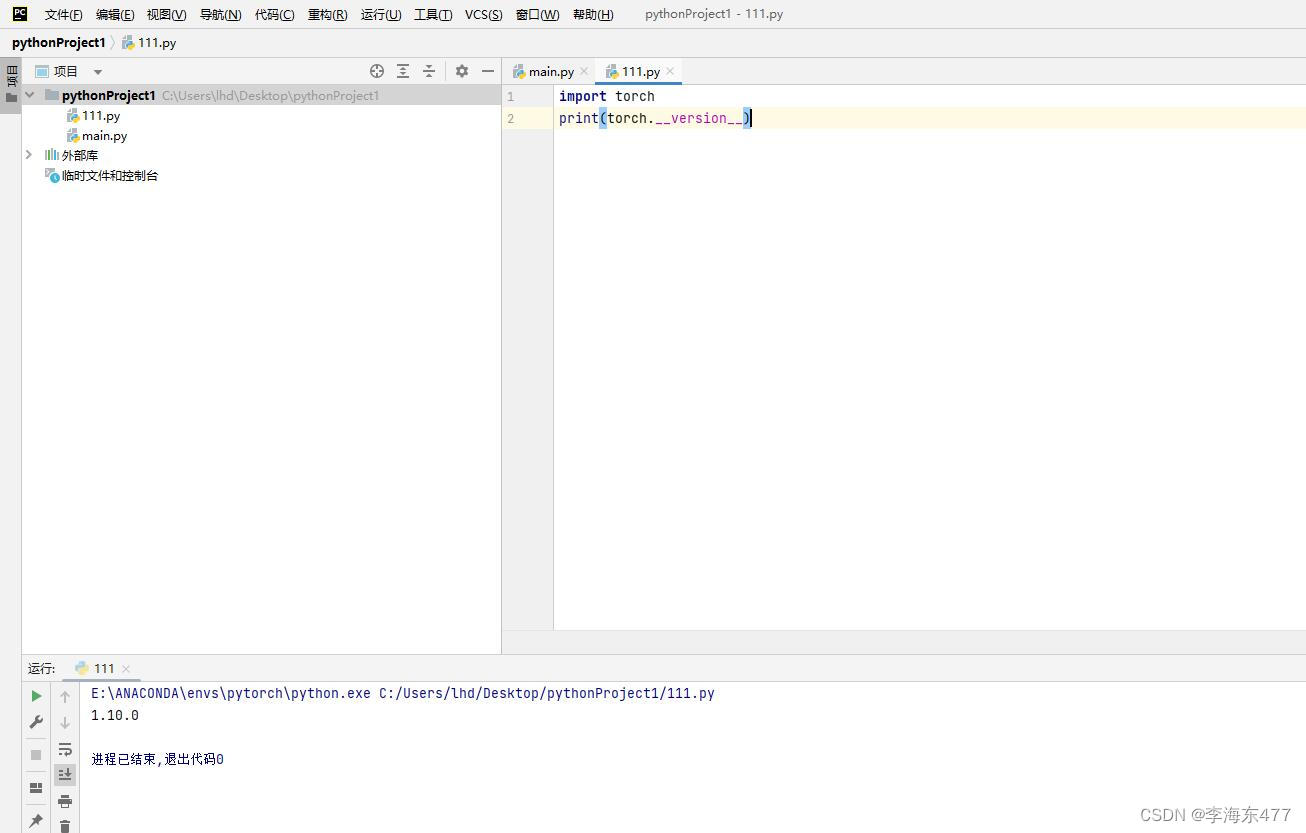Viewport: 1306px width, 833px height.
Task: Click the locate opened file icon
Action: coord(377,71)
